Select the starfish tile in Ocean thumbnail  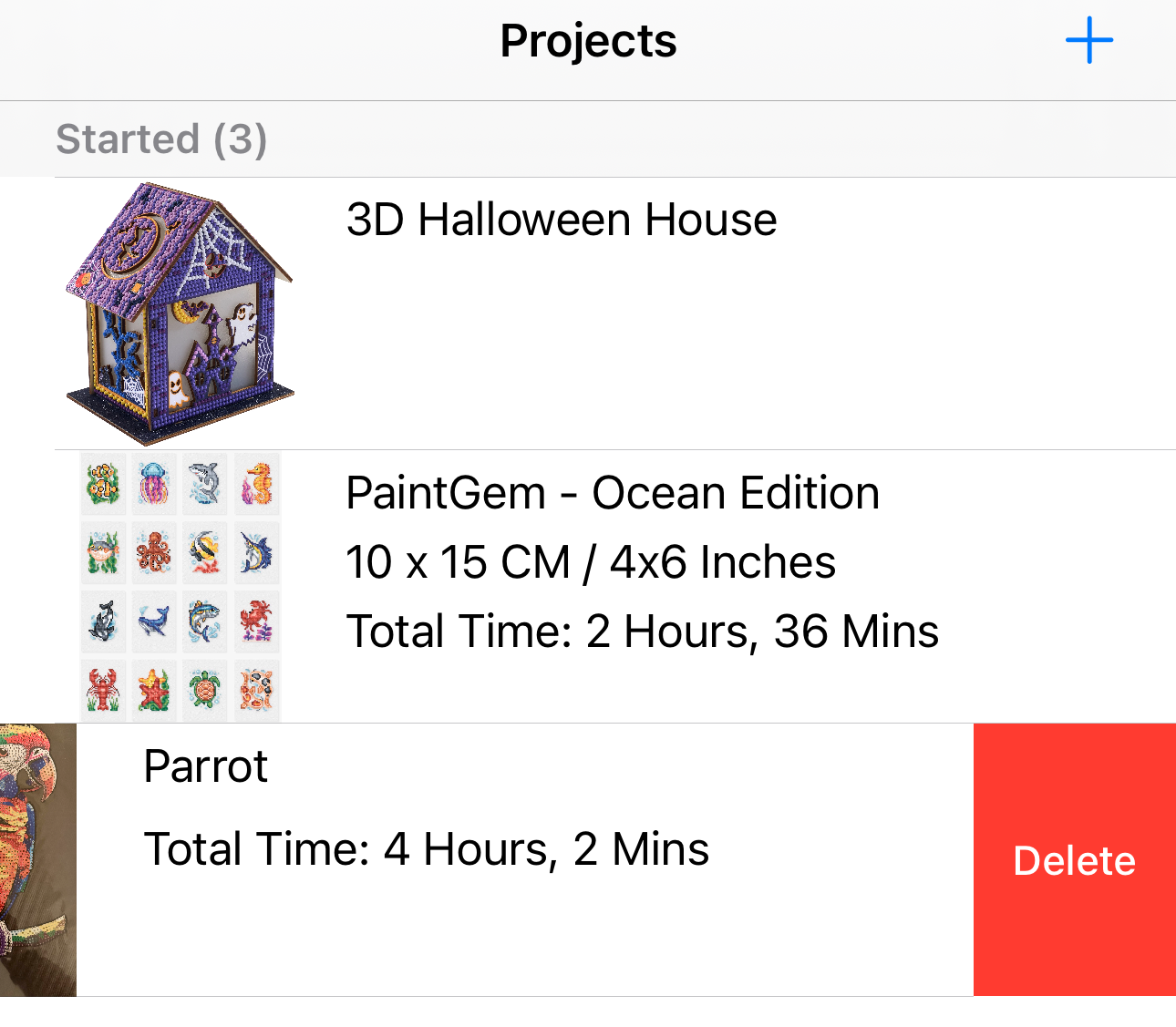(x=154, y=689)
